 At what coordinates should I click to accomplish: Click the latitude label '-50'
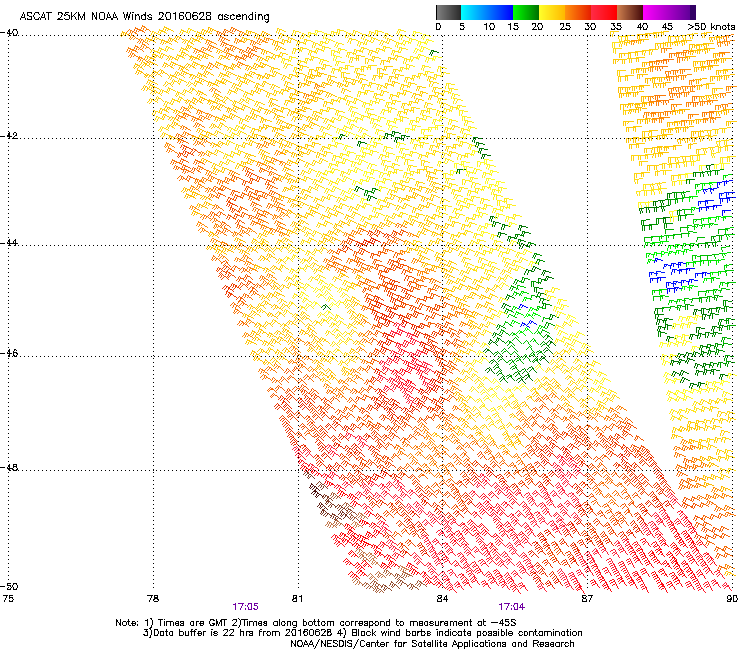click(x=9, y=587)
